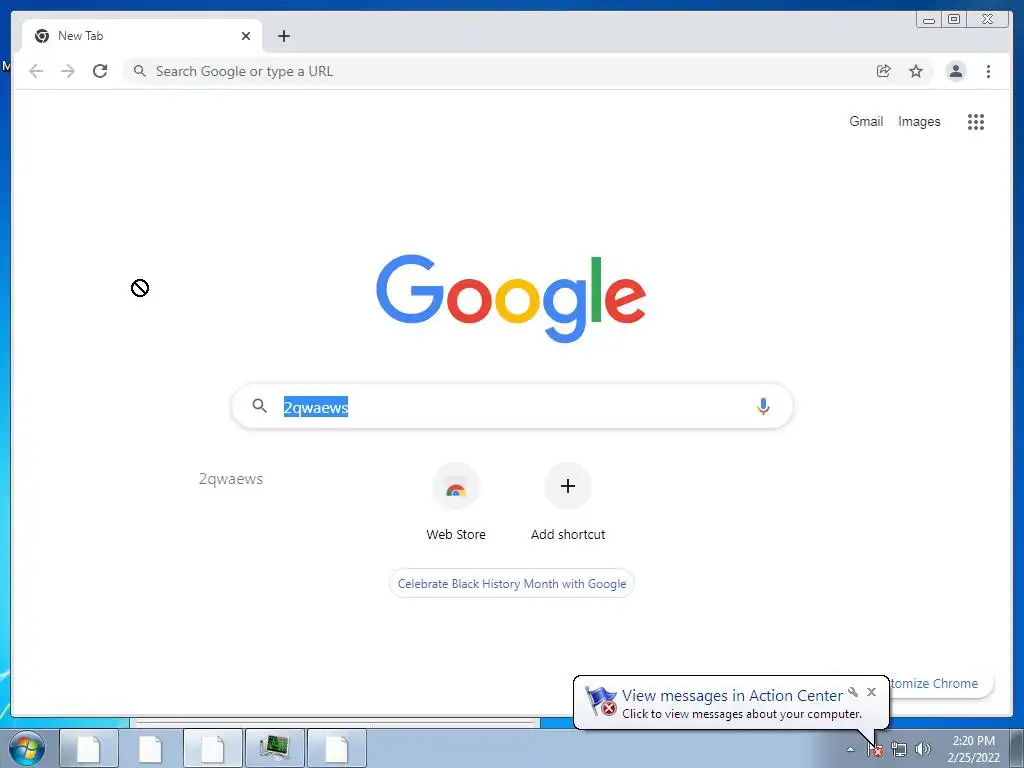Viewport: 1024px width, 768px height.
Task: Show hidden tray icons arrow
Action: (850, 749)
